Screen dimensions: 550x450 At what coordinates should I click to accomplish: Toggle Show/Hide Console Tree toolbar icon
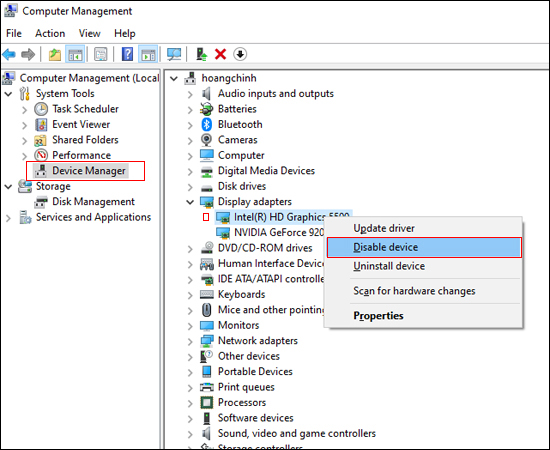75,54
